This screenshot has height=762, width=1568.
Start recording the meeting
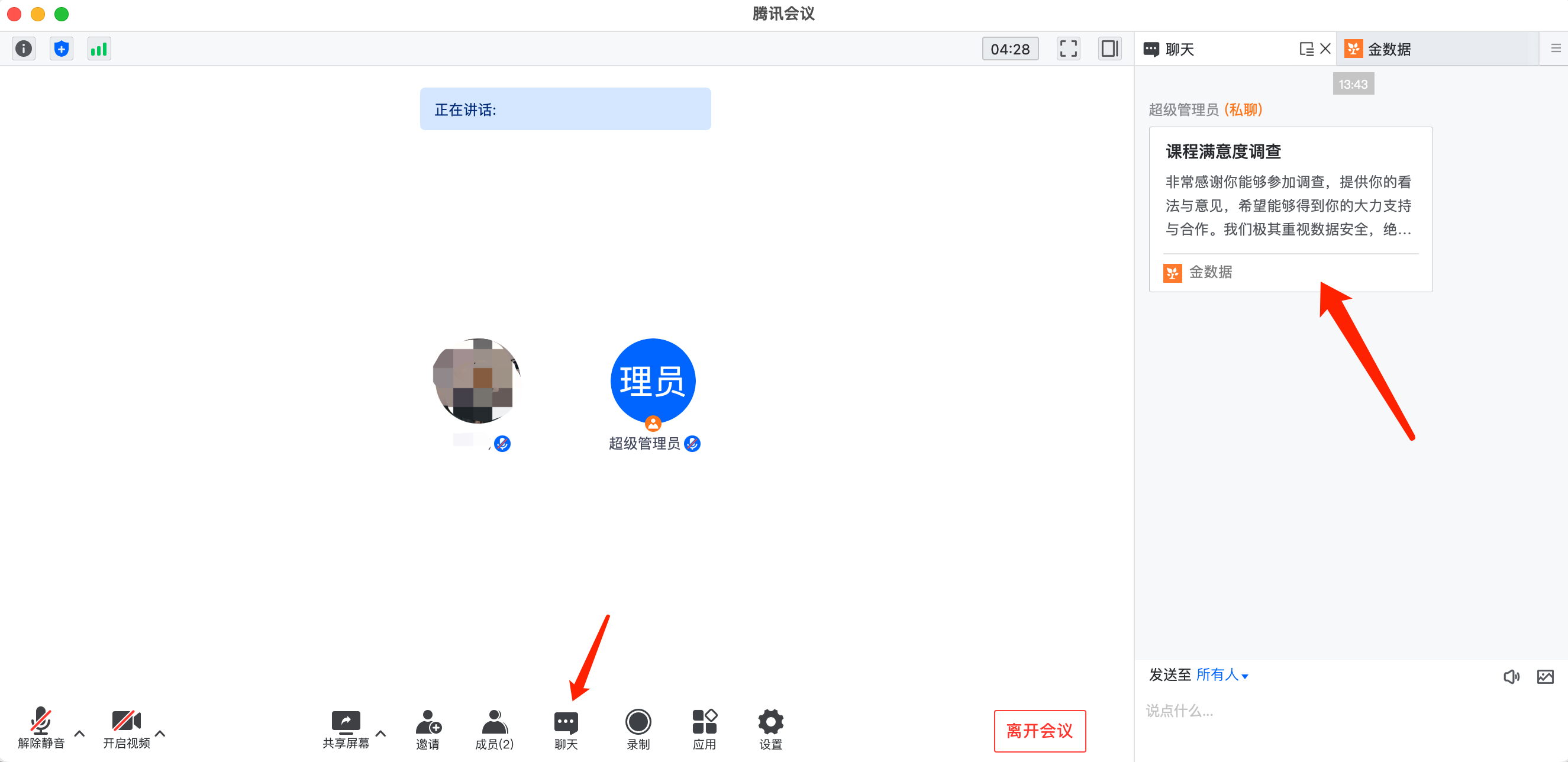[x=638, y=728]
